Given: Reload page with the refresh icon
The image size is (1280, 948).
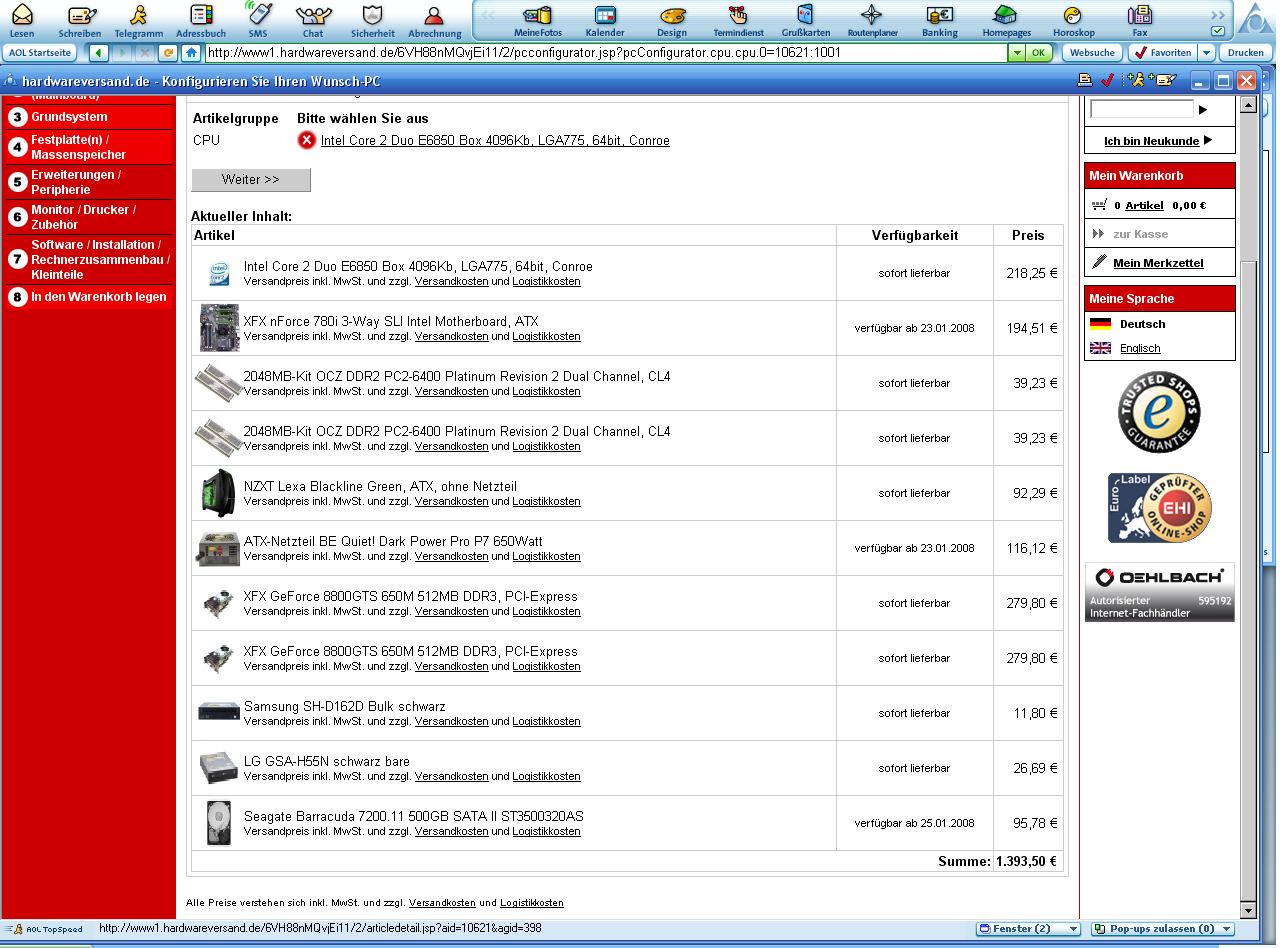Looking at the screenshot, I should [x=168, y=52].
